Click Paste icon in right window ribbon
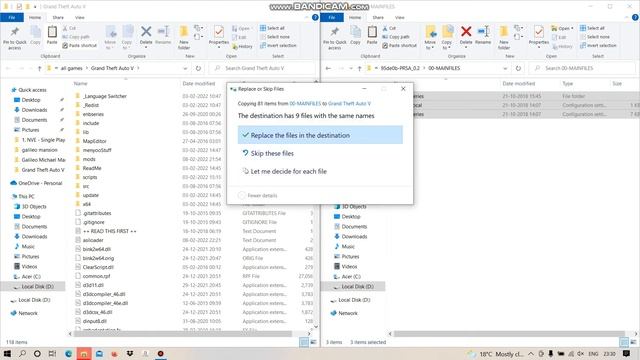Viewport: 640px width, 360px height. [372, 35]
